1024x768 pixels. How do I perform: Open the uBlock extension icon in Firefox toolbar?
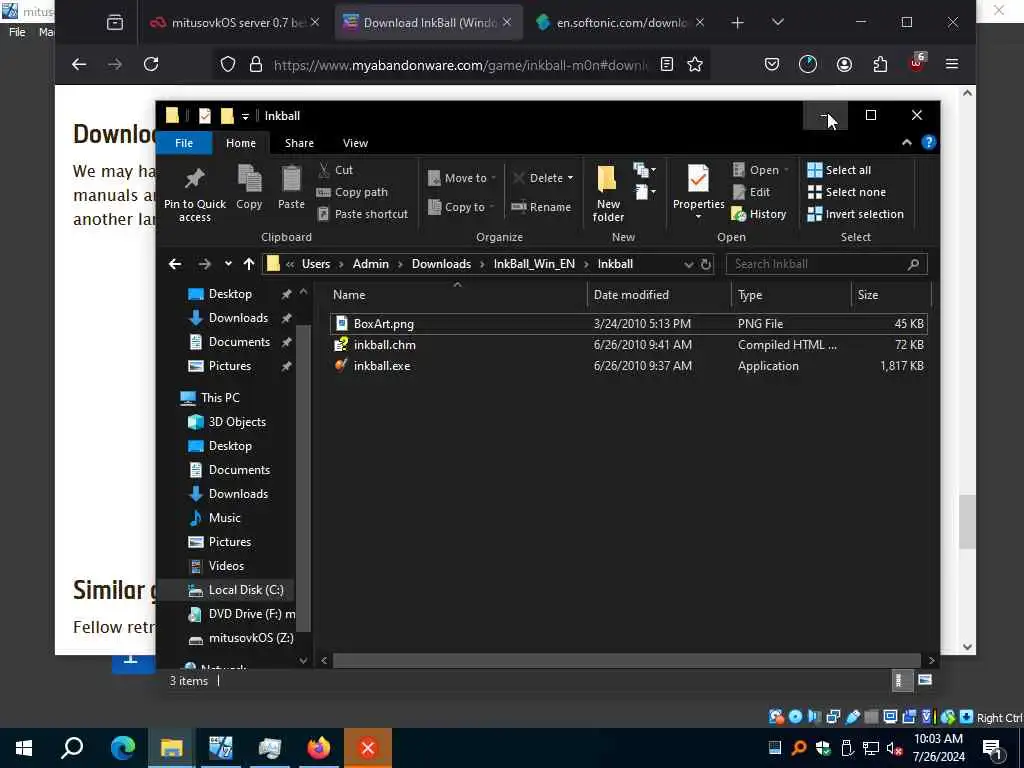[x=916, y=63]
